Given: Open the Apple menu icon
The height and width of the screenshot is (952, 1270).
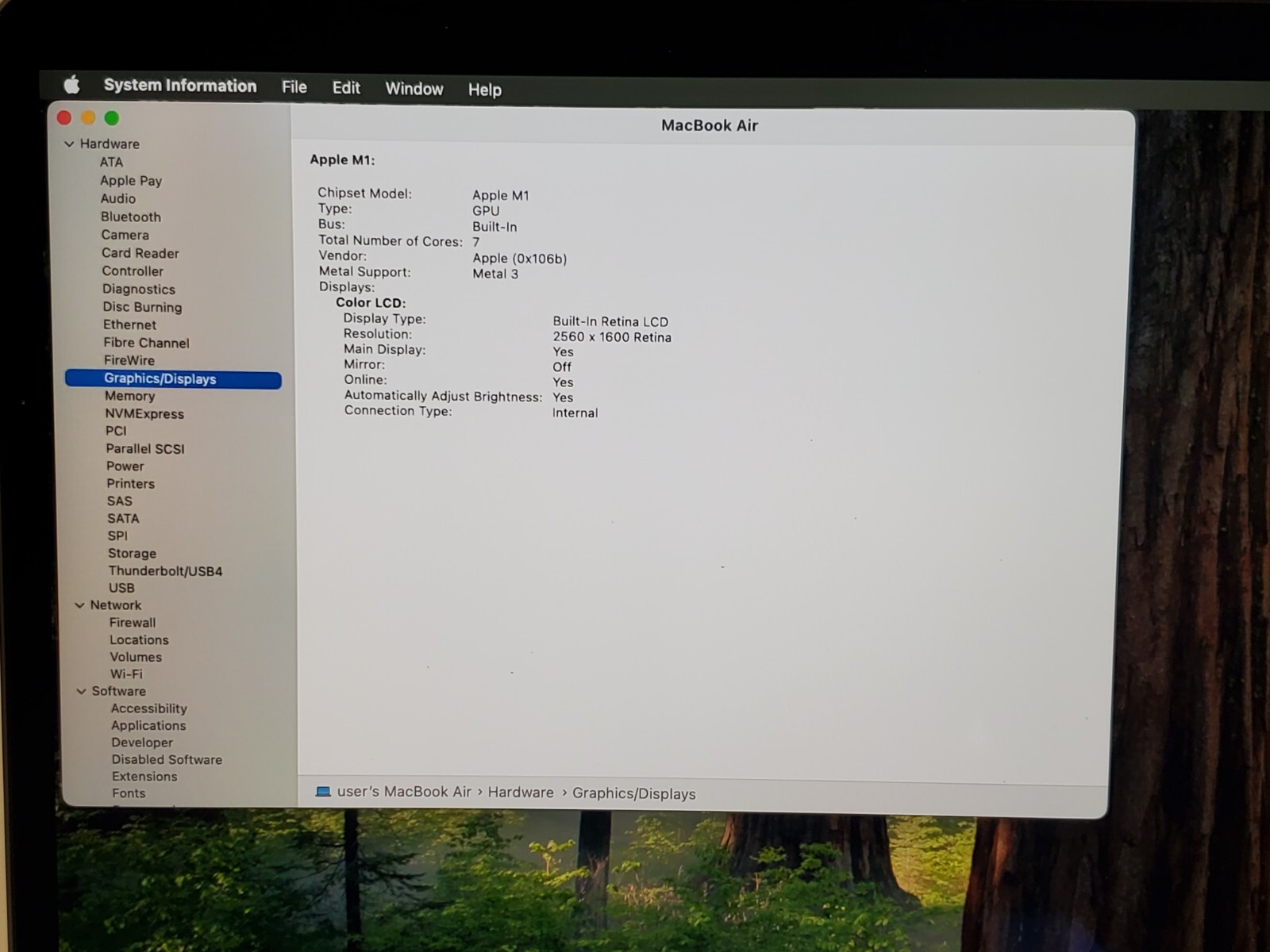Looking at the screenshot, I should pyautogui.click(x=72, y=84).
